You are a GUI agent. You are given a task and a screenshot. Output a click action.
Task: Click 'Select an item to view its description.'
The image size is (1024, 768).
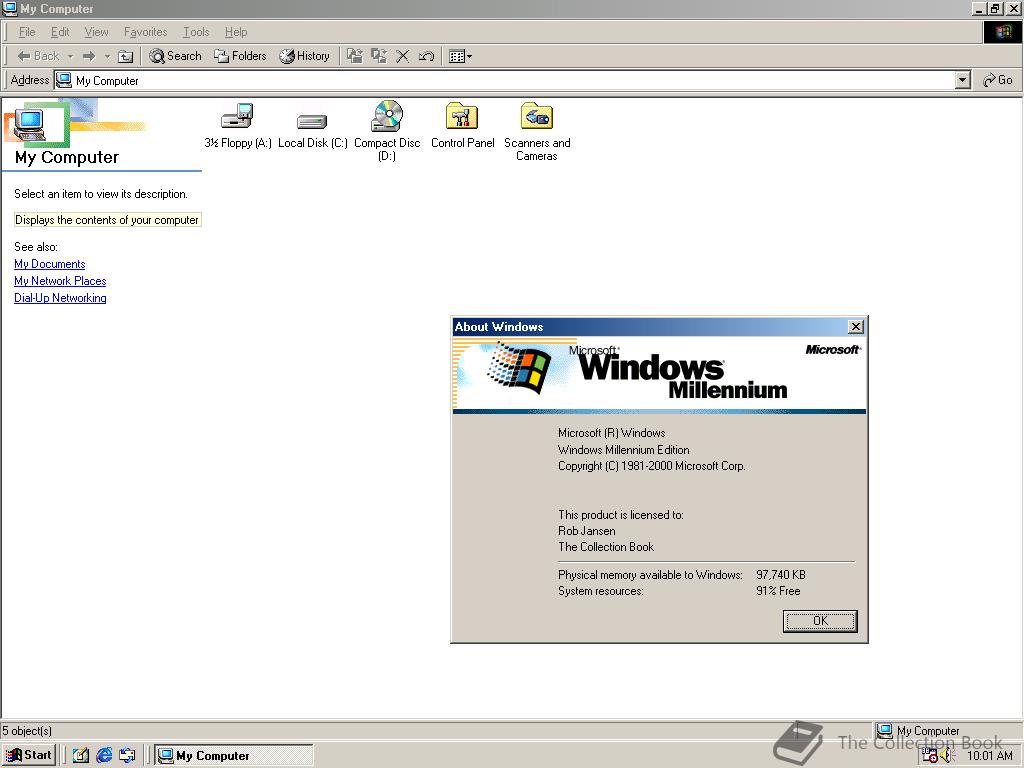(x=101, y=194)
